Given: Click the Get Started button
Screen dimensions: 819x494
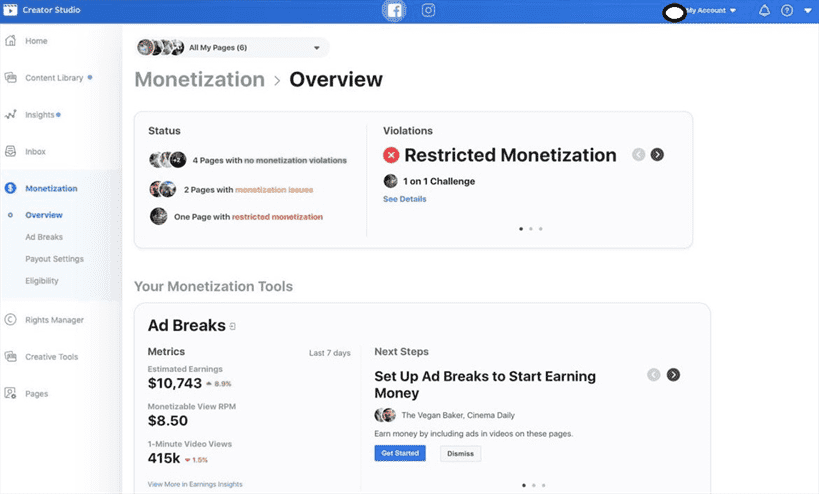Looking at the screenshot, I should (x=400, y=453).
